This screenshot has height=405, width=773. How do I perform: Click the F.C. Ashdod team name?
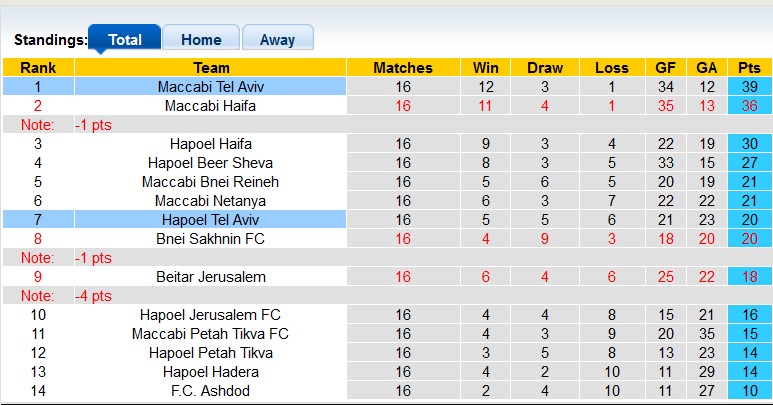[210, 391]
